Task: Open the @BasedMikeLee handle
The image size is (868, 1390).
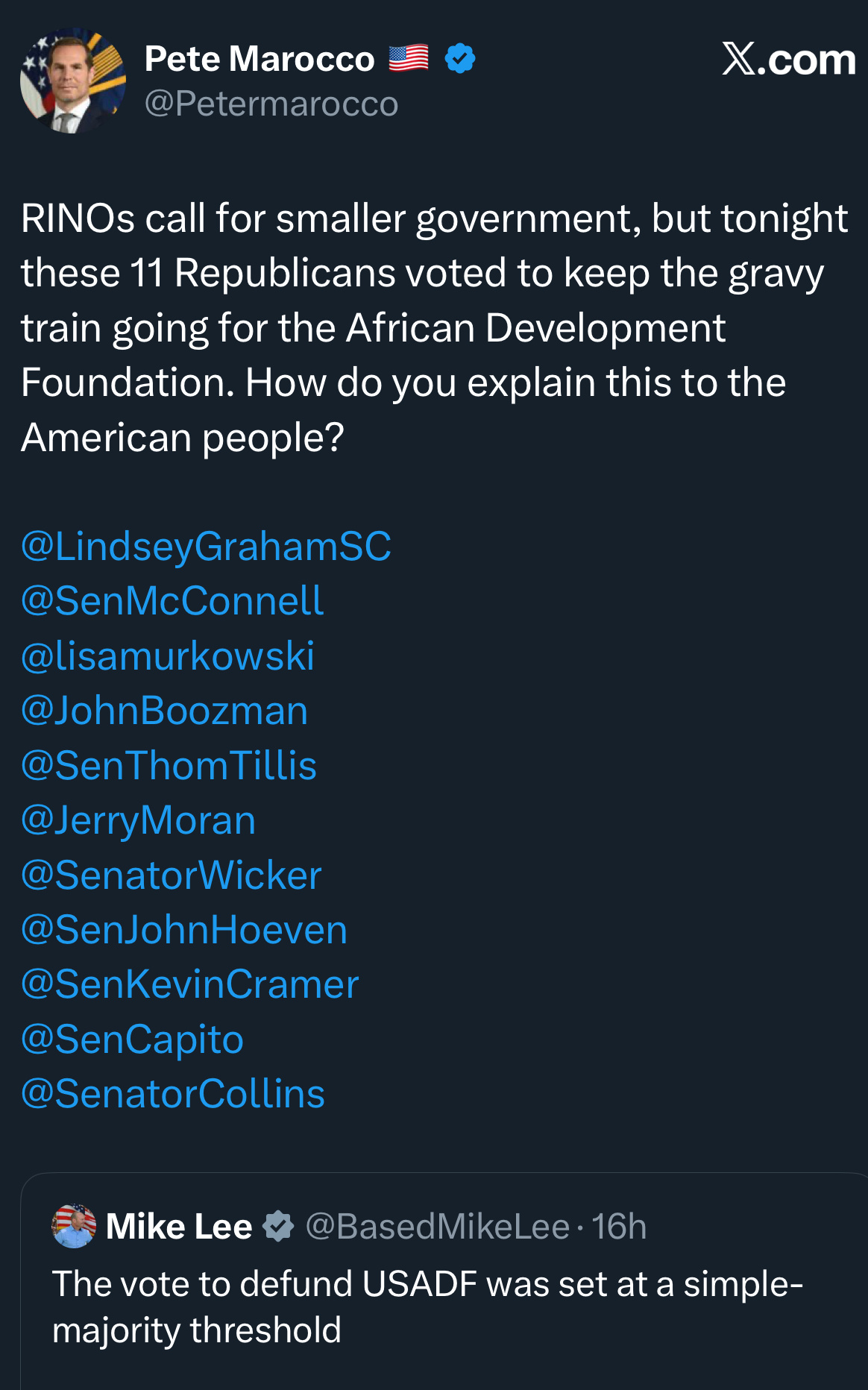Action: [437, 1227]
